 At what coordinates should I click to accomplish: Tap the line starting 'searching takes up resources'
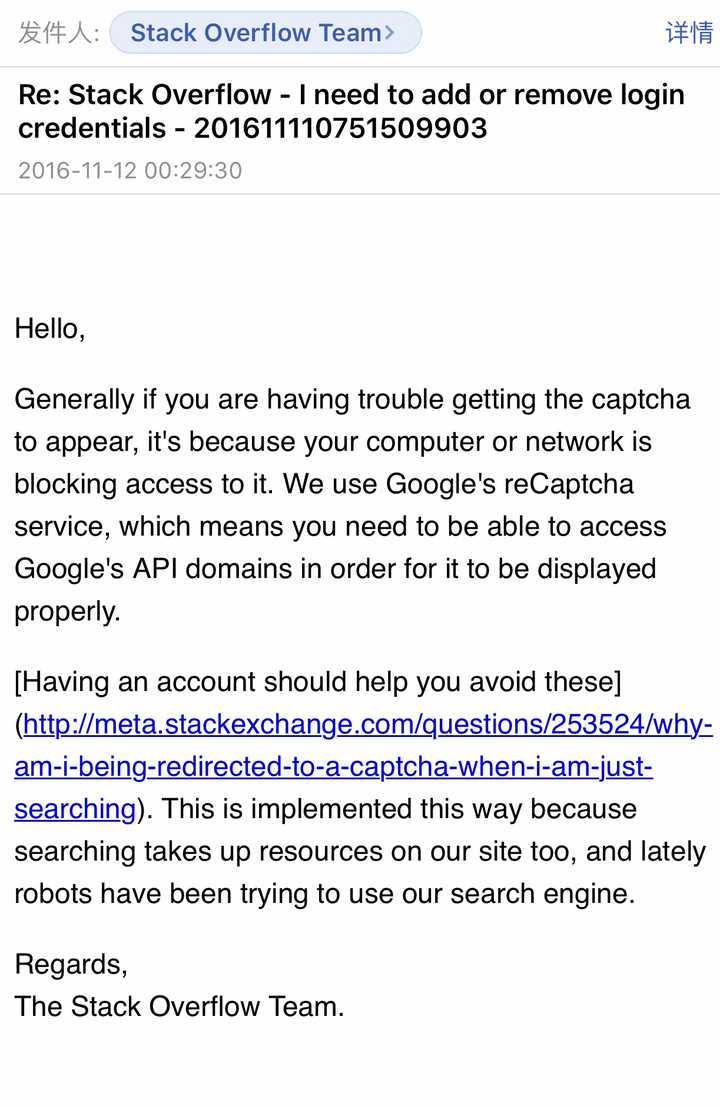(x=360, y=851)
